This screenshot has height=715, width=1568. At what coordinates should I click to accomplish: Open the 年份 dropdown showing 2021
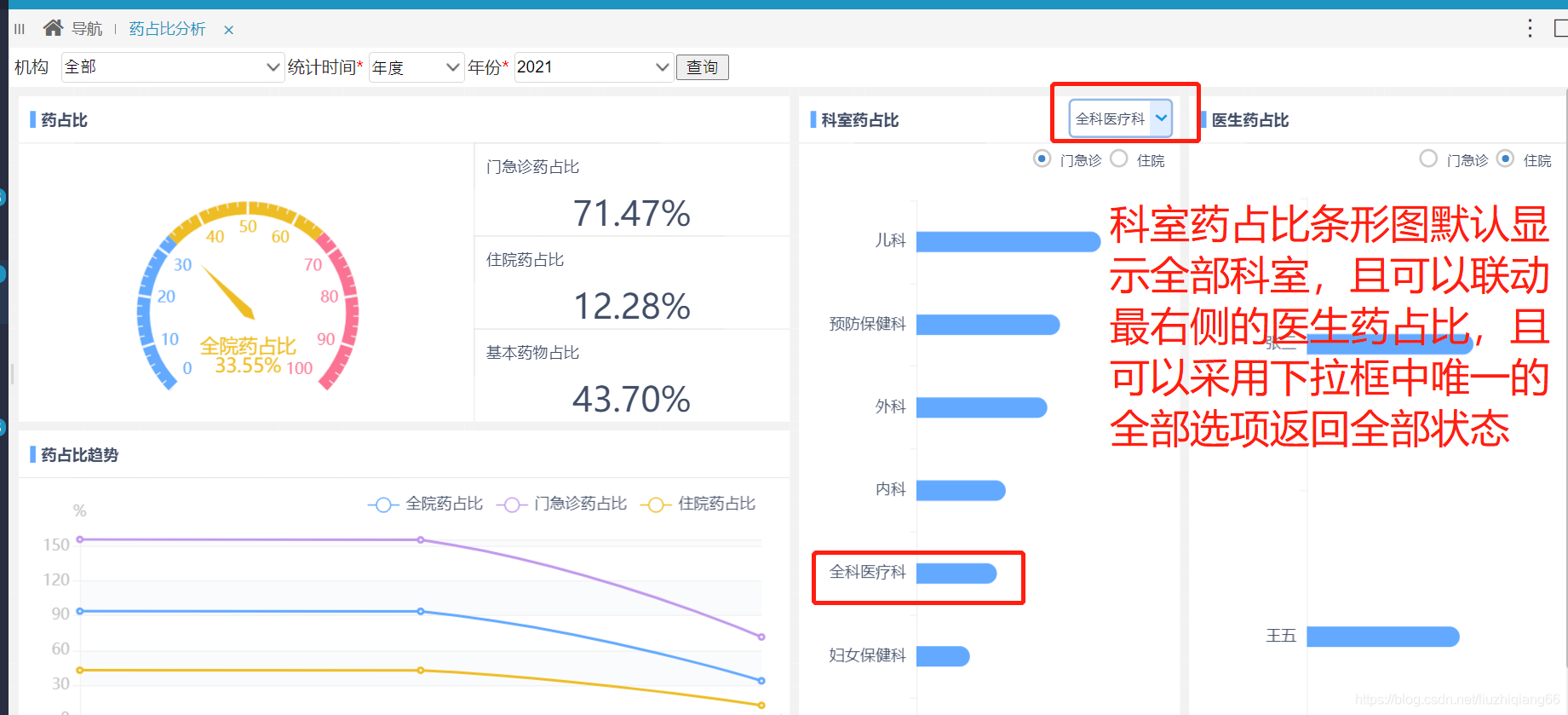point(594,67)
